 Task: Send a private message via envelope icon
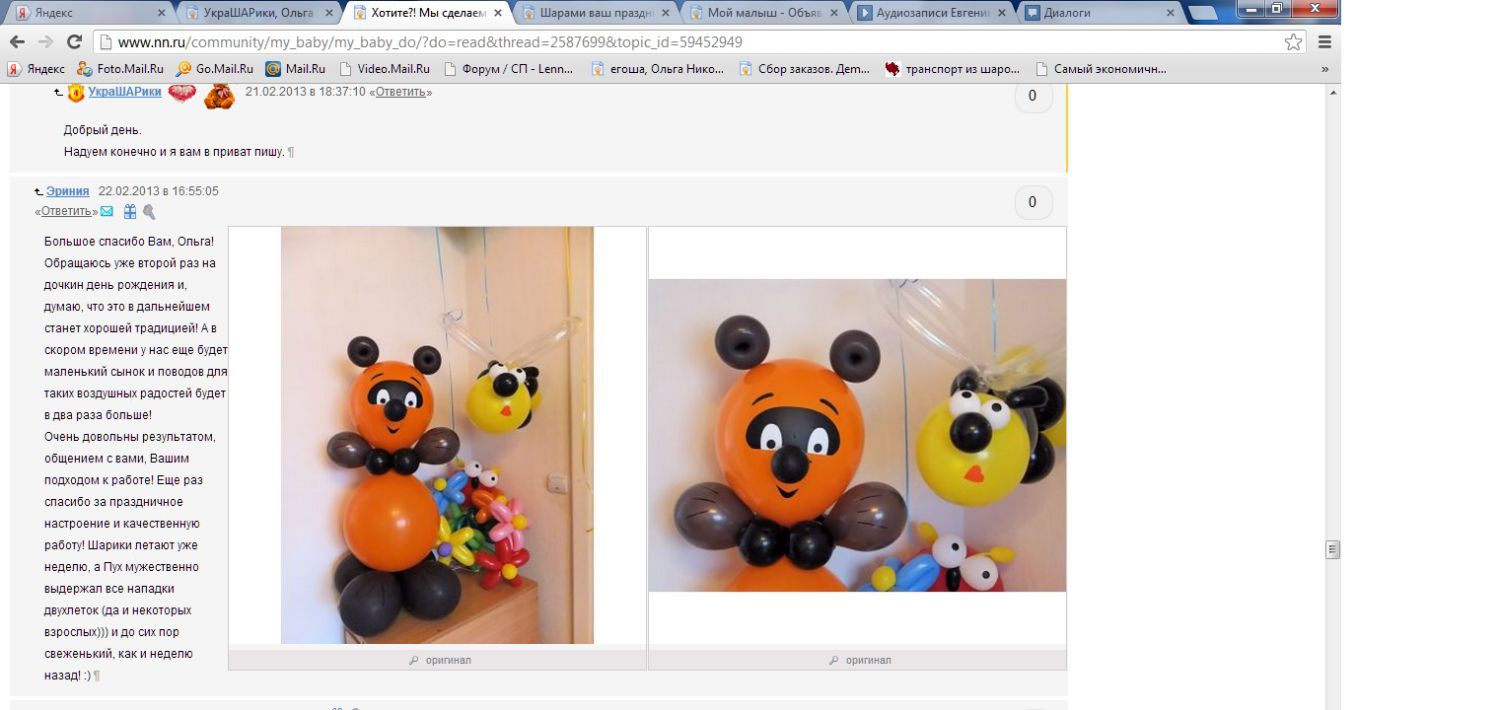pos(106,211)
